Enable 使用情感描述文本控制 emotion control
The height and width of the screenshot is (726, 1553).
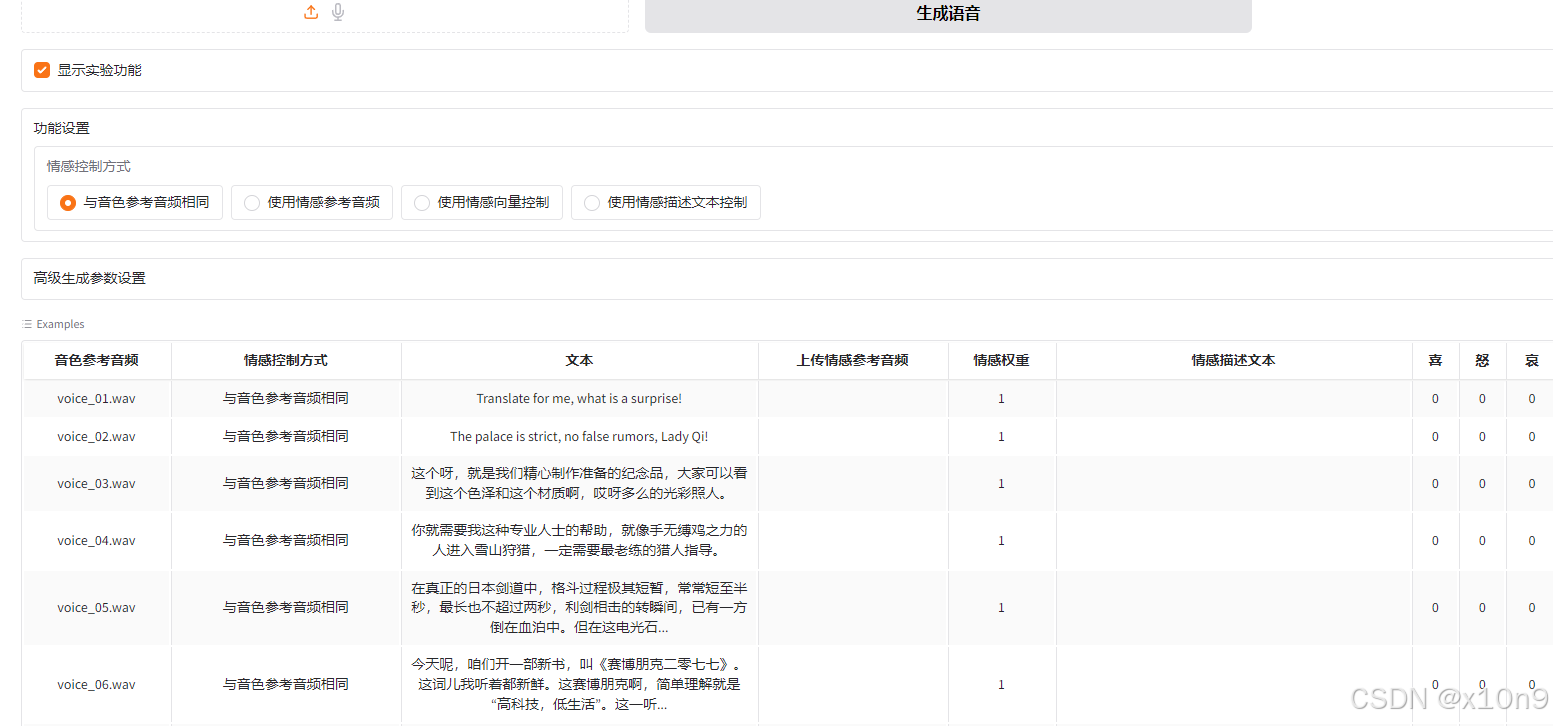[591, 202]
